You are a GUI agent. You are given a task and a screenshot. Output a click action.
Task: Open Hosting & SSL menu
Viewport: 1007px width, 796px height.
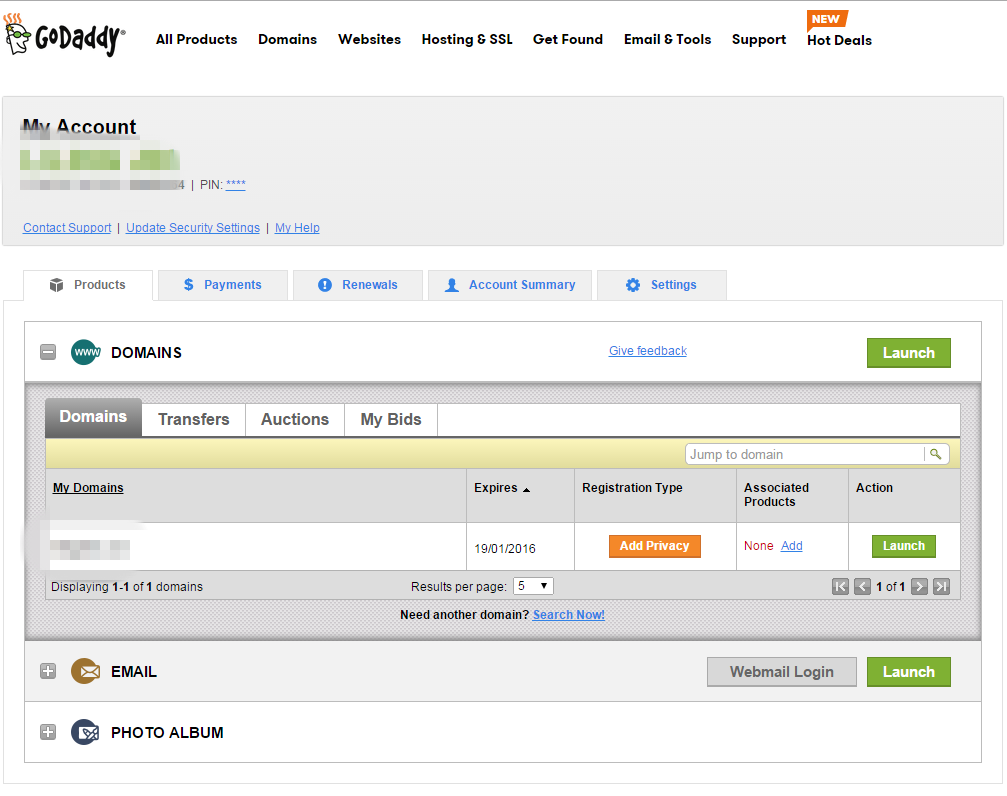466,40
